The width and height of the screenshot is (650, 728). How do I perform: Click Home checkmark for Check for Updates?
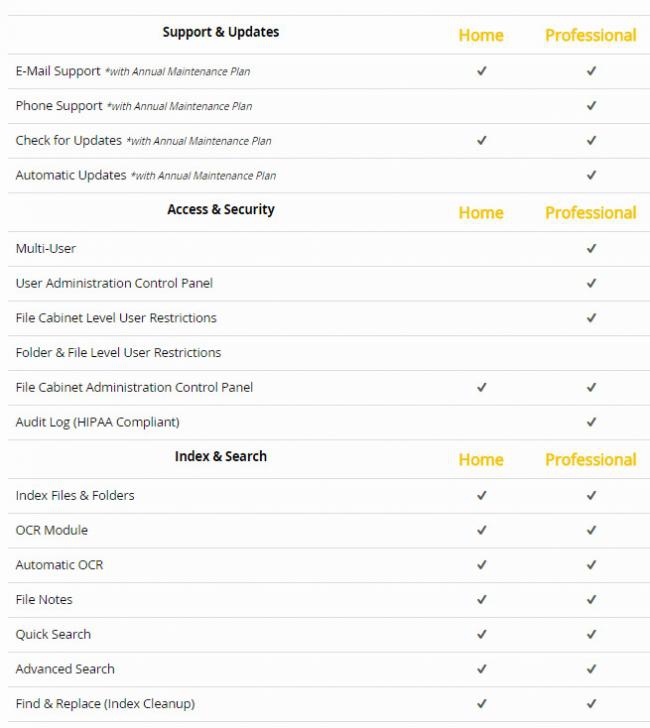tap(481, 141)
